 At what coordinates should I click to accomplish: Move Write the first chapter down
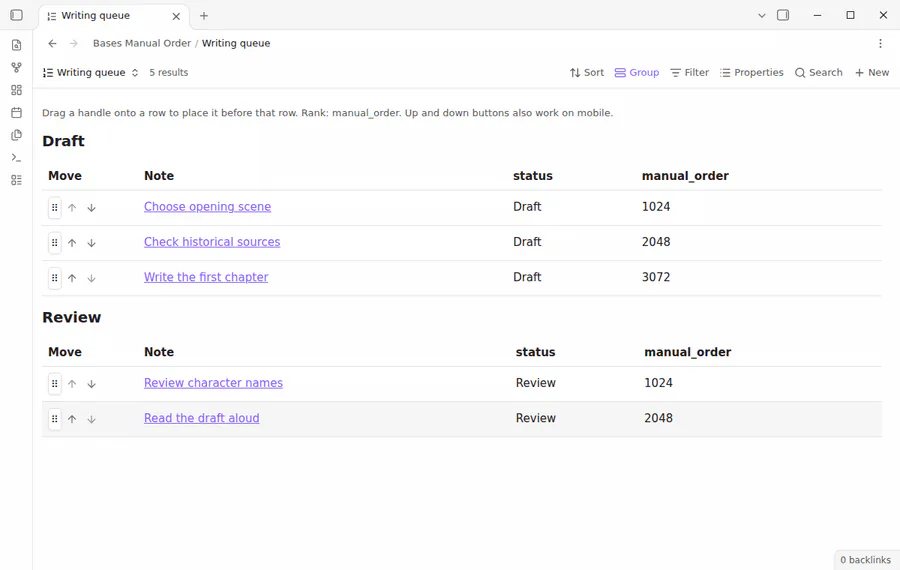91,278
